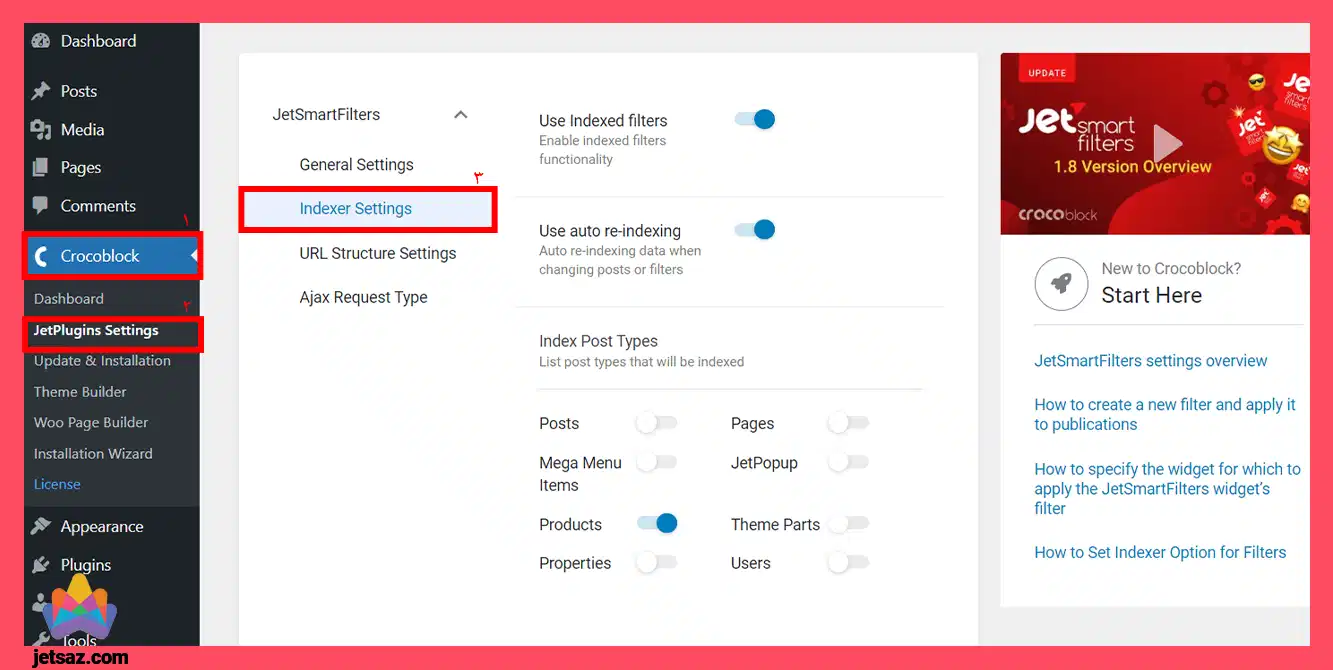The image size is (1333, 670).
Task: Click the Dashboard gauge icon in sidebar
Action: [x=40, y=41]
